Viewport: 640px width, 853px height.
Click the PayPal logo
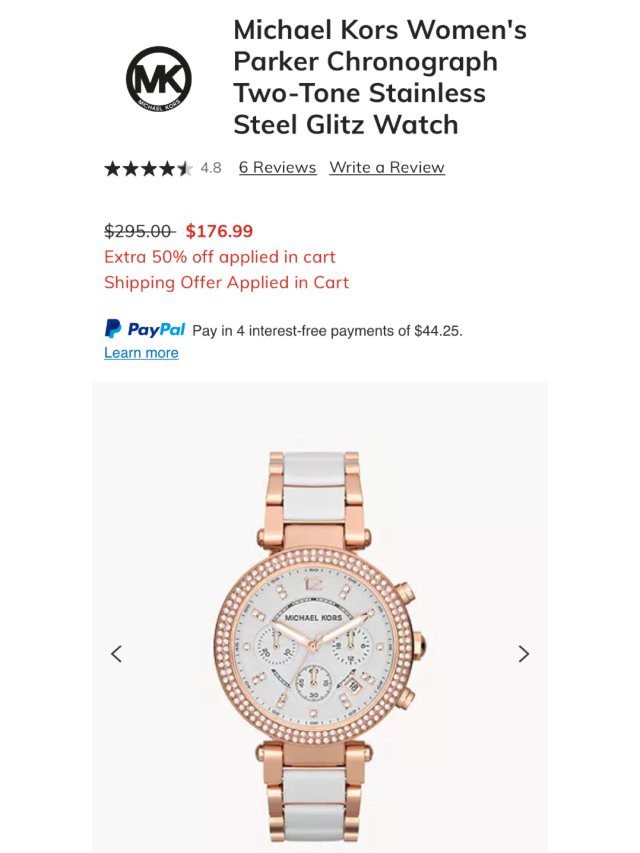(x=145, y=329)
